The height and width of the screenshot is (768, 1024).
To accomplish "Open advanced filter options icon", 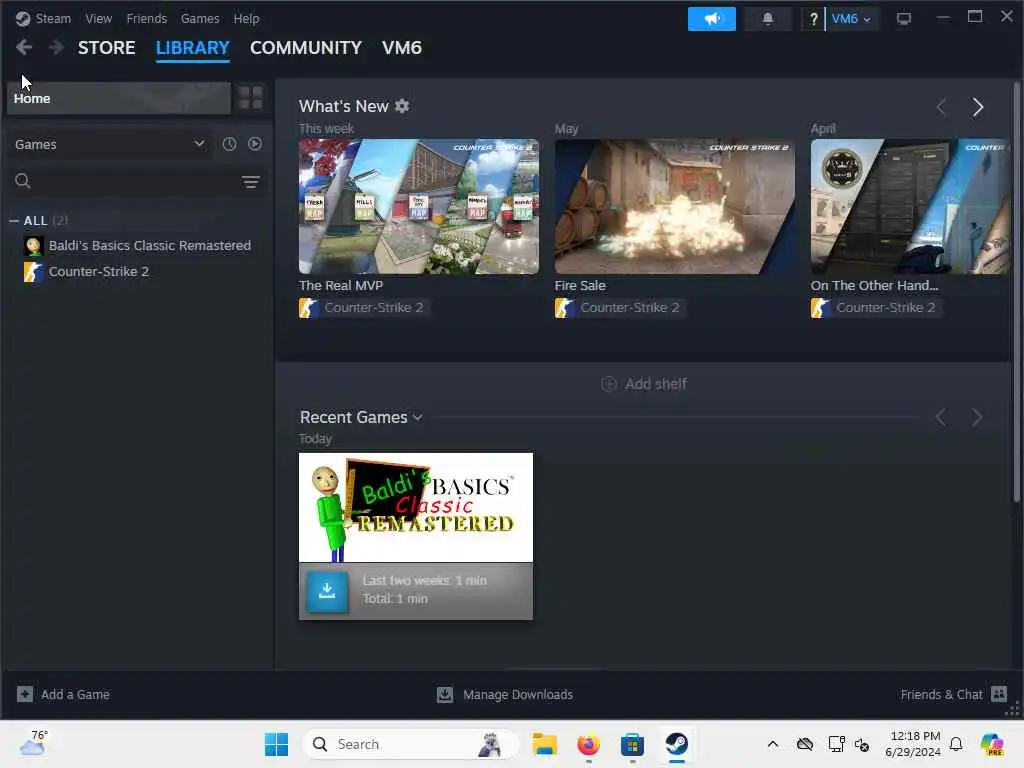I will tap(251, 182).
